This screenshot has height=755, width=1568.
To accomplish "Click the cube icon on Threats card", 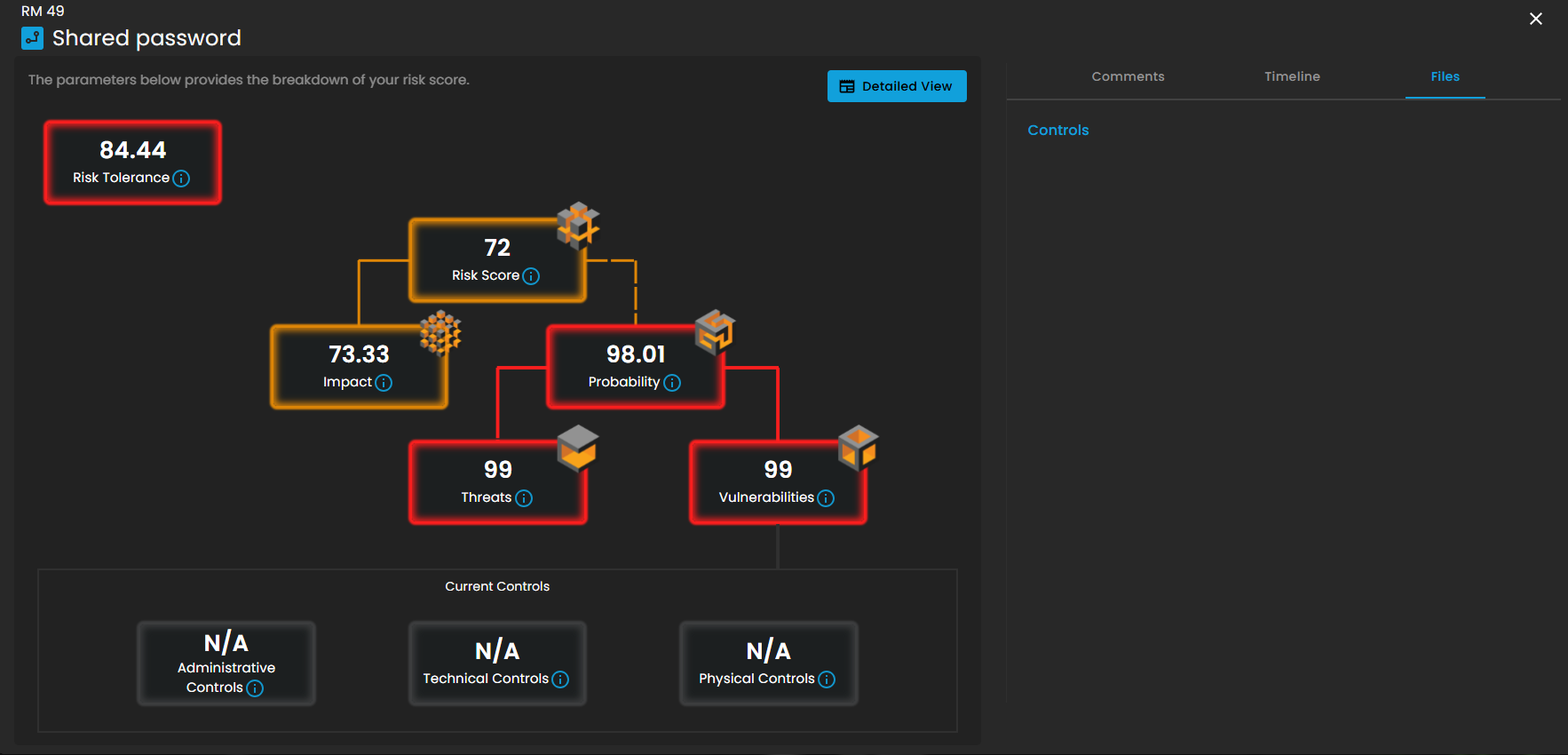I will 577,447.
